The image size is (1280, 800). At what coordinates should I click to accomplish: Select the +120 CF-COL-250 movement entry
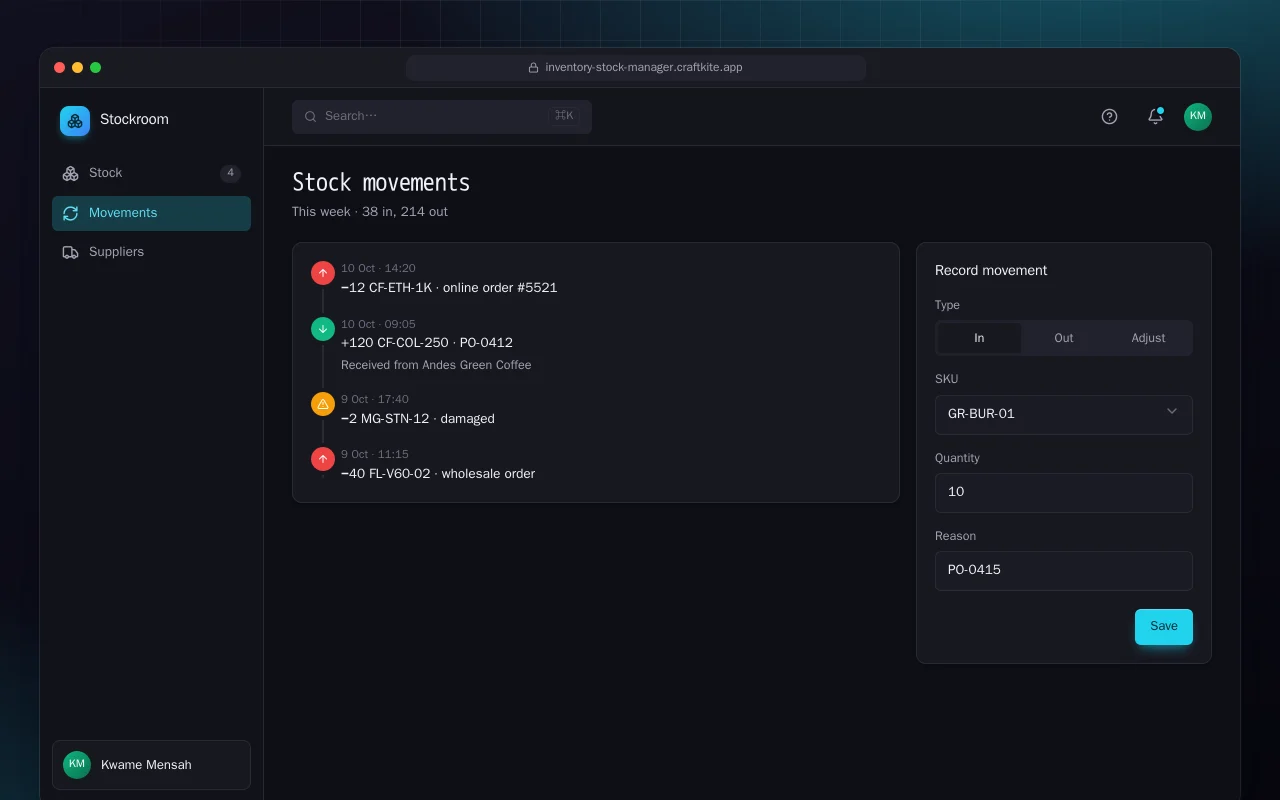pos(427,343)
